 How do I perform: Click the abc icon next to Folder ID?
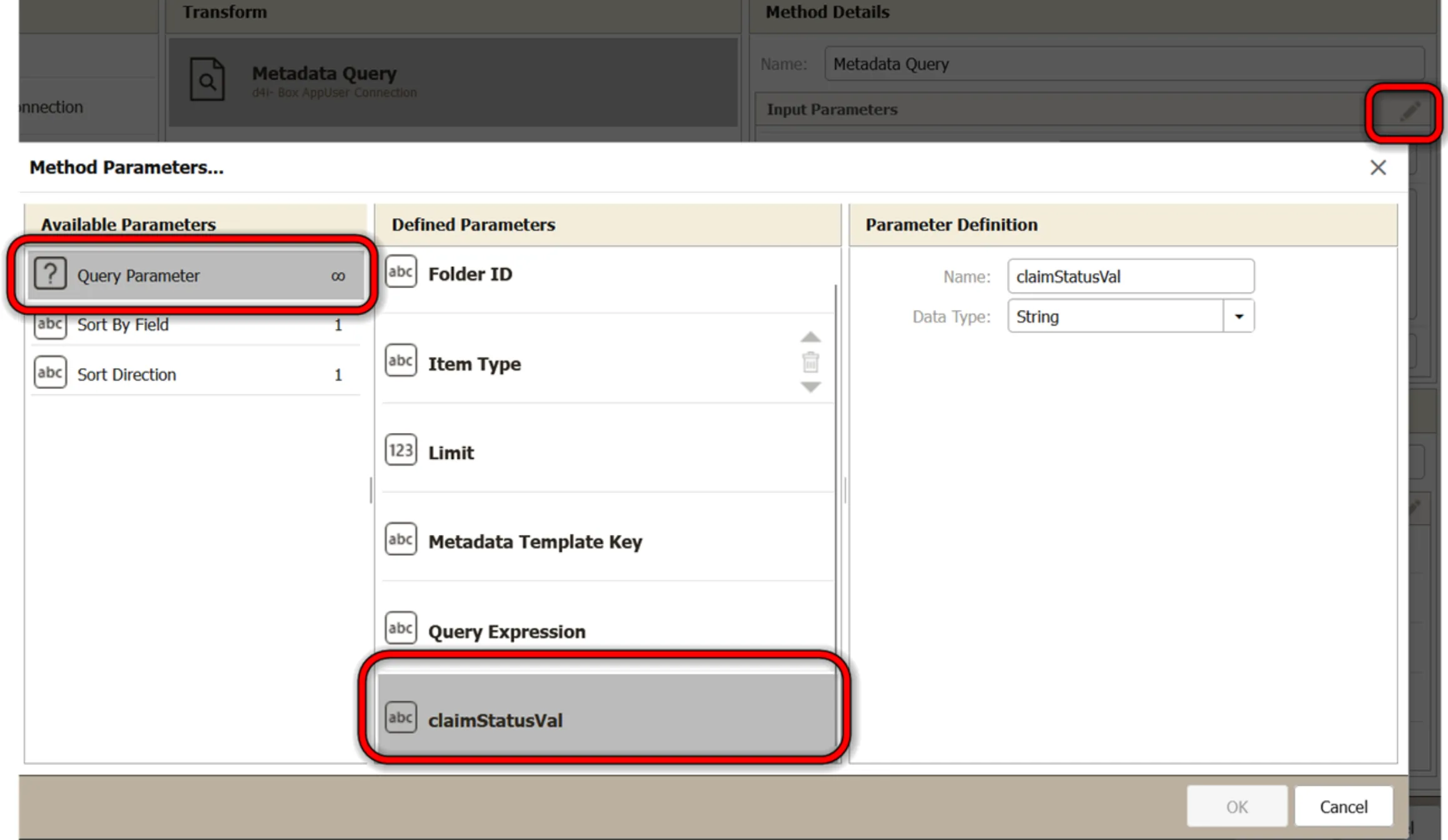click(x=401, y=272)
